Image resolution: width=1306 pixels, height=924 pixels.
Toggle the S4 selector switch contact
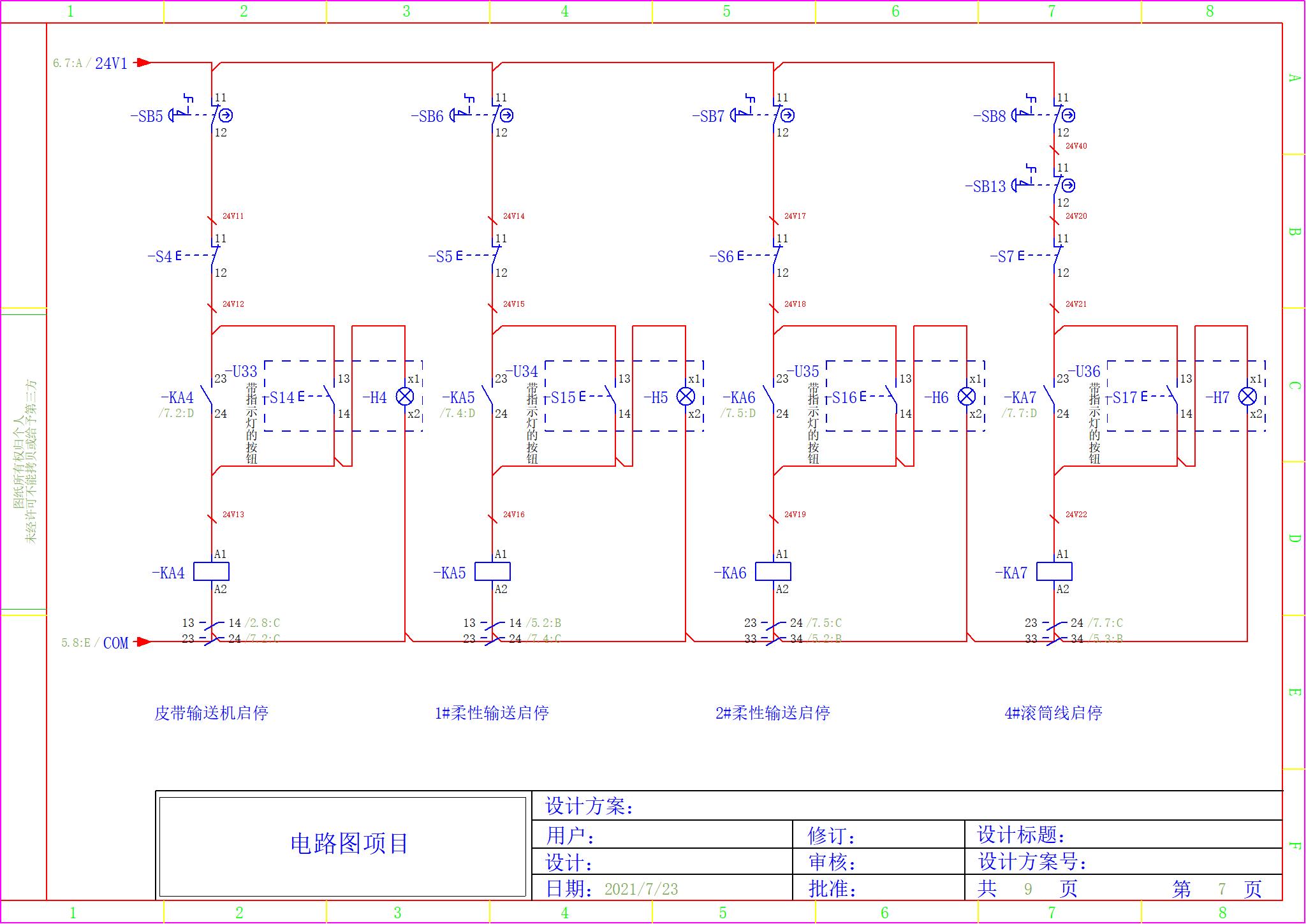click(212, 255)
